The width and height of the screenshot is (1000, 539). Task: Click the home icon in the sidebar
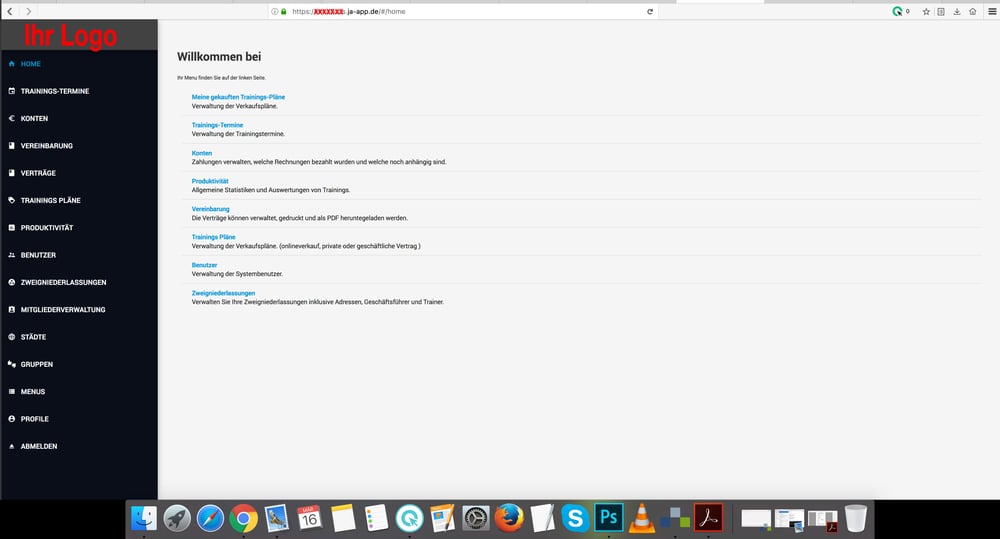11,64
